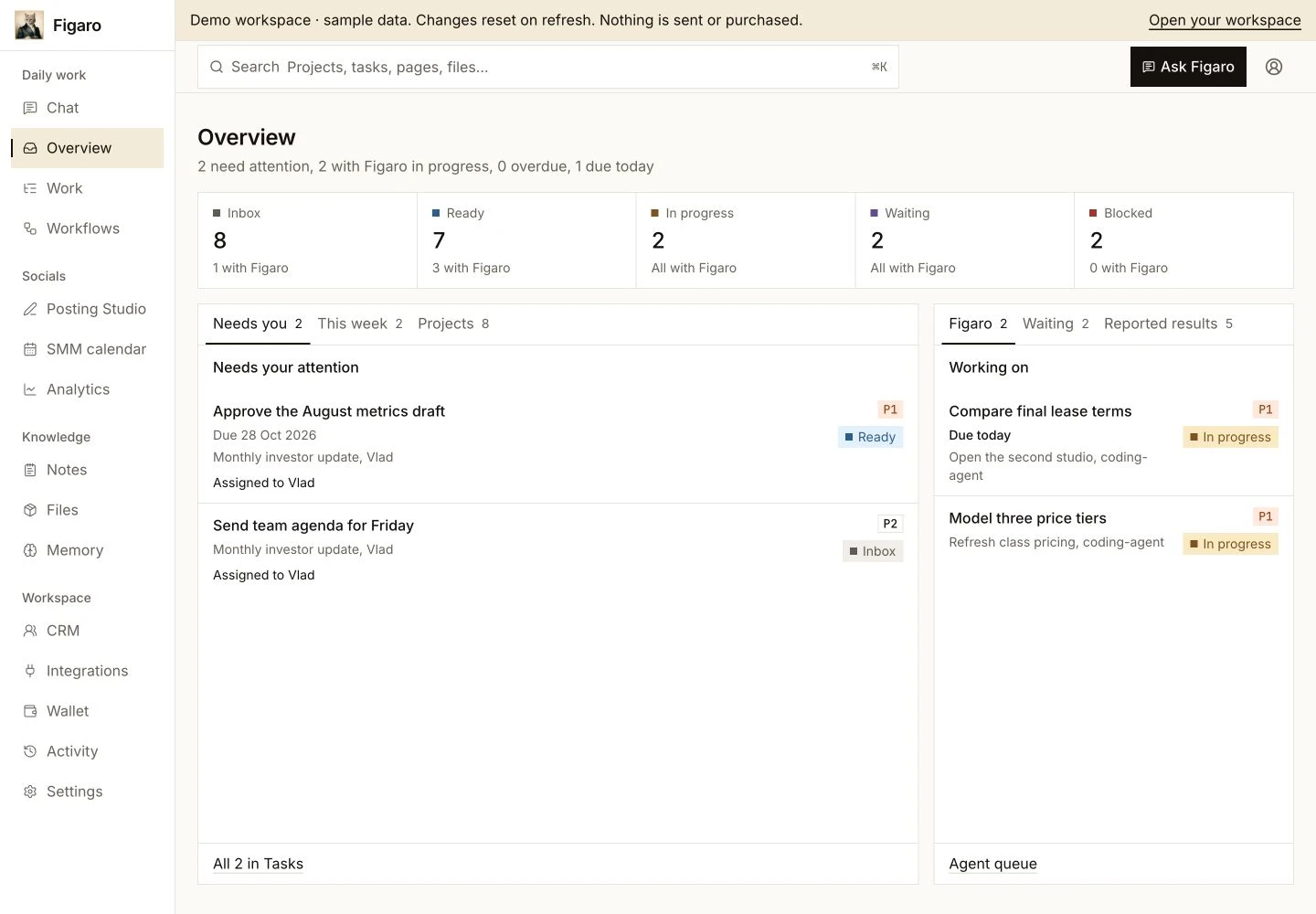
Task: Open the Ready status card showing 7
Action: [526, 240]
